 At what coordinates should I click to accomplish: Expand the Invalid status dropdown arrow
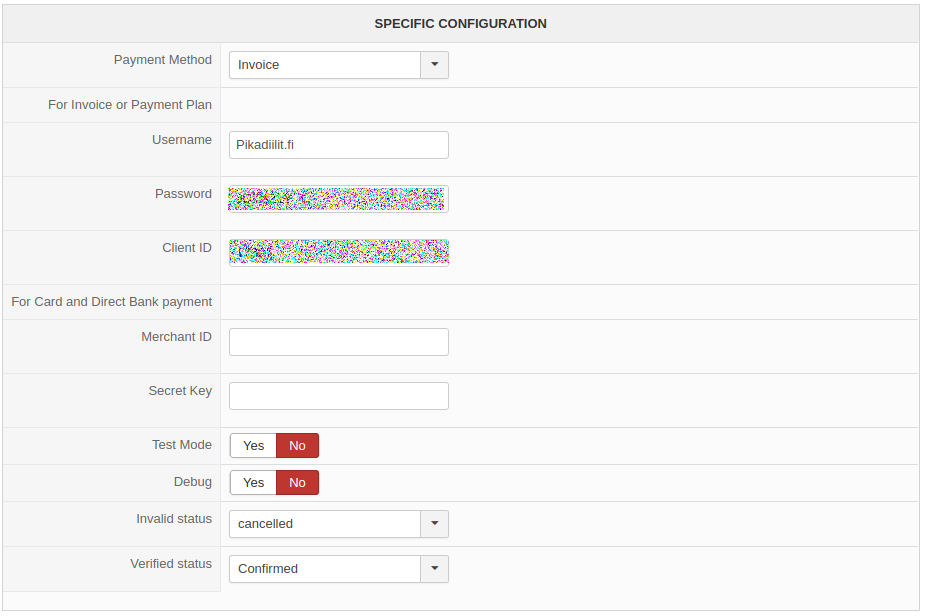(434, 524)
